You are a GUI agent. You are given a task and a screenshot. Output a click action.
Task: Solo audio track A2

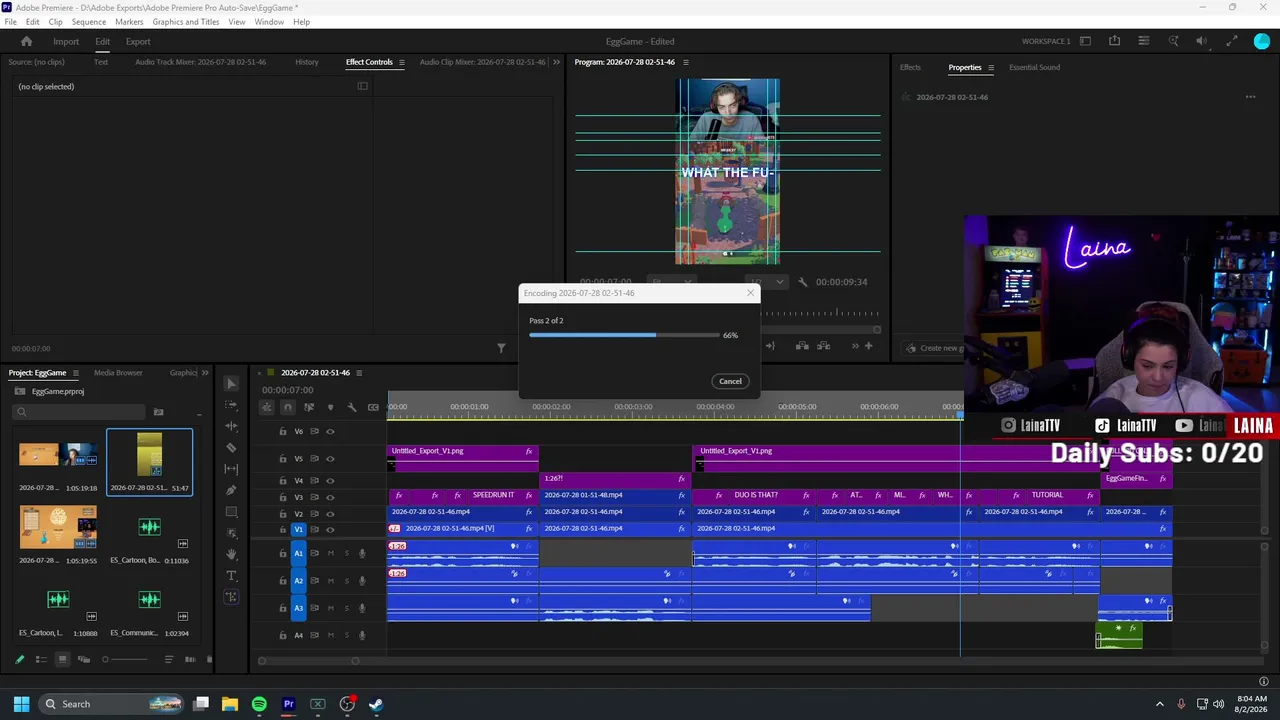(346, 581)
